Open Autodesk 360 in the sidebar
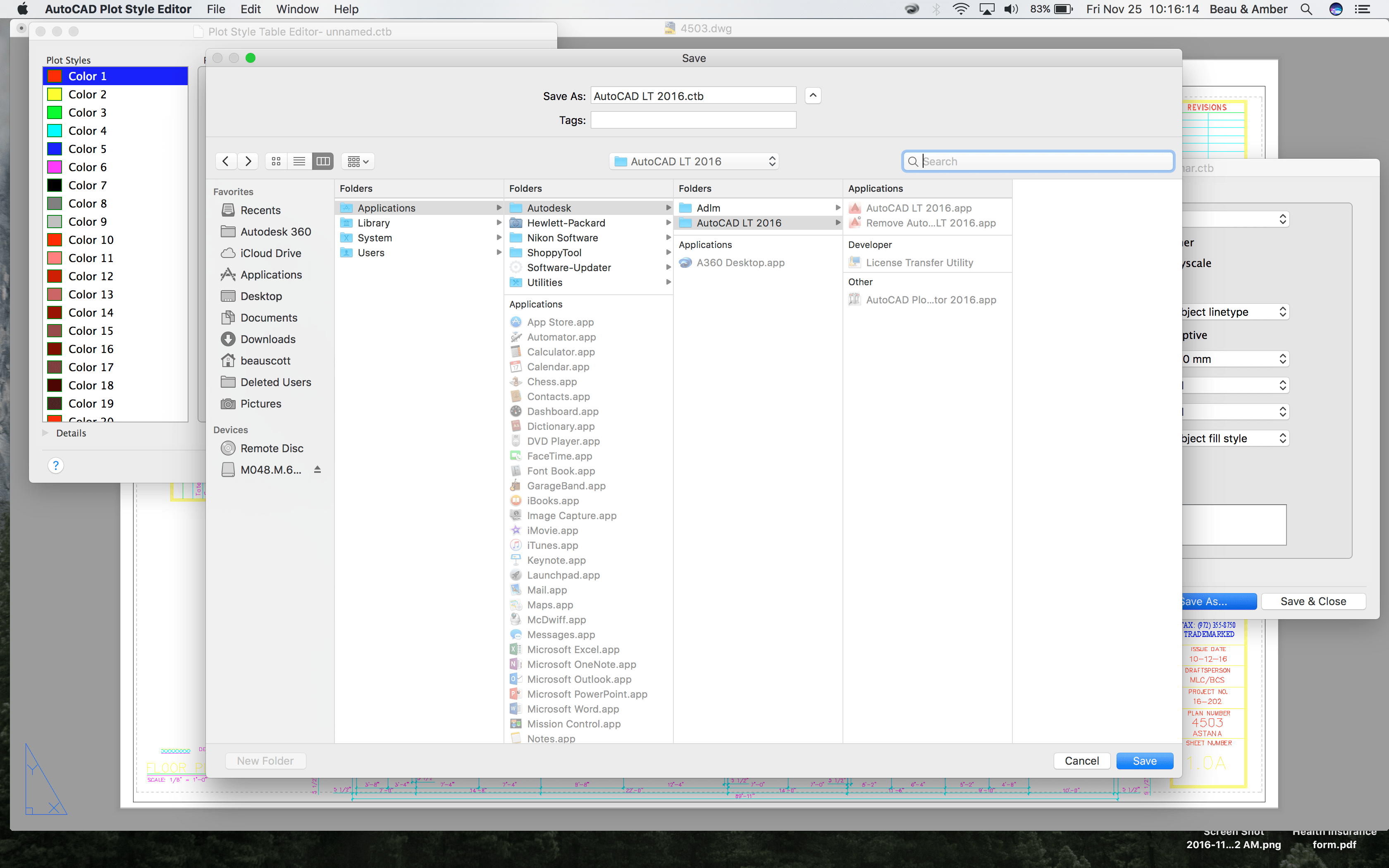The height and width of the screenshot is (868, 1389). coord(266,231)
